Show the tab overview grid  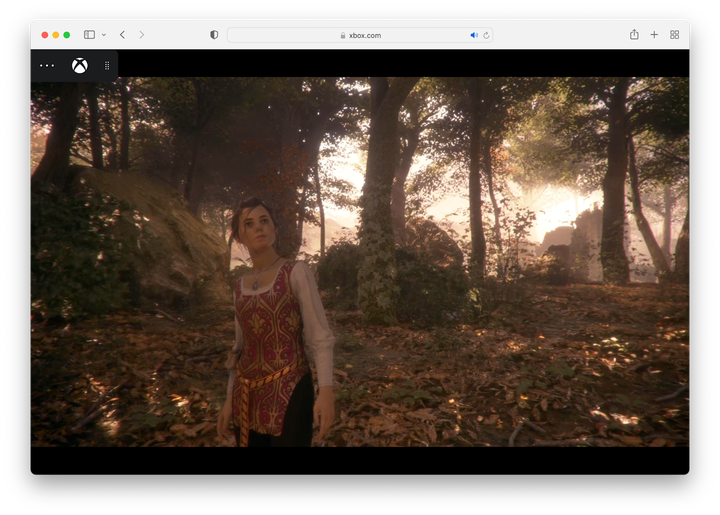point(674,35)
